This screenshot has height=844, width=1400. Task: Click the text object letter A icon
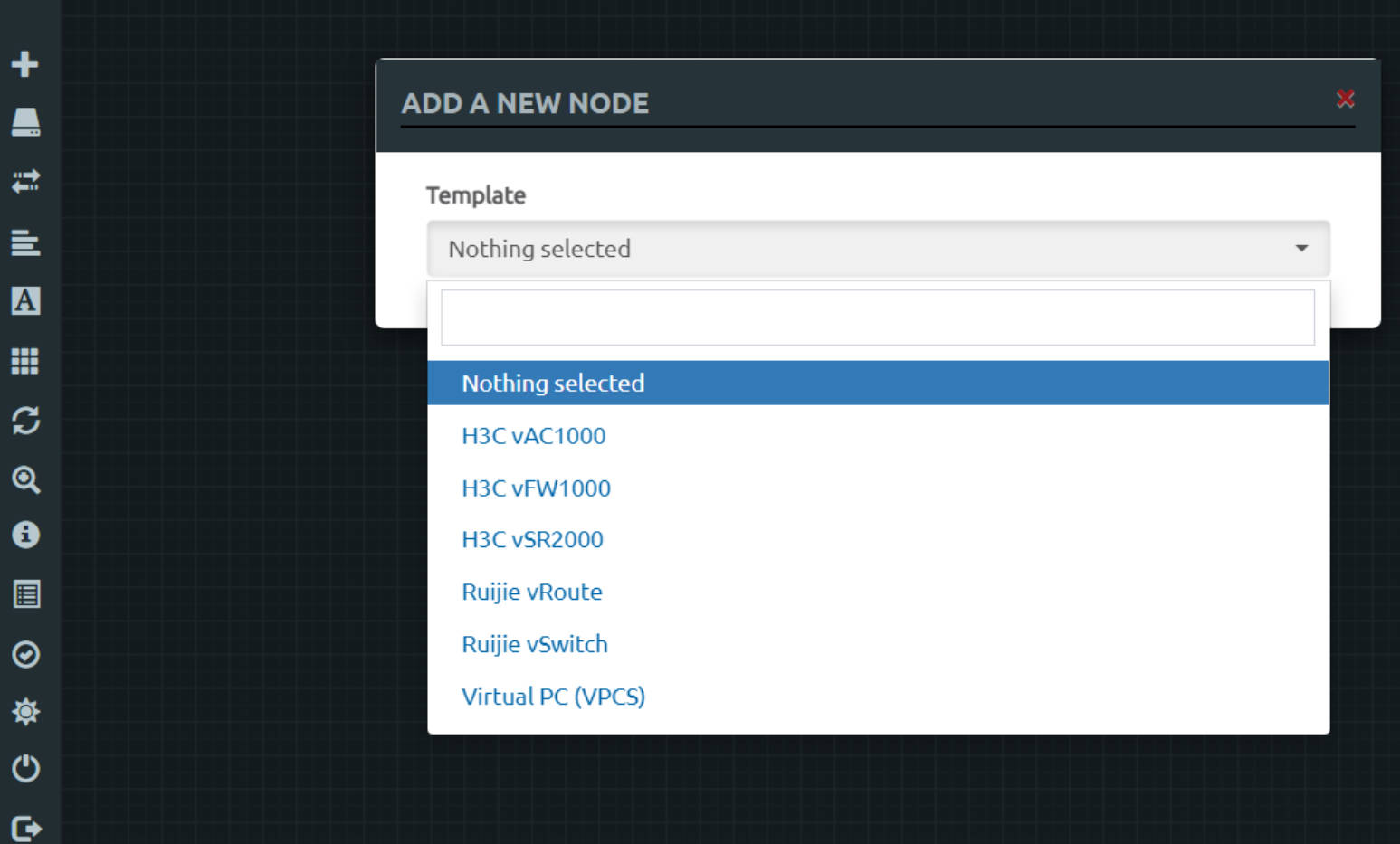click(25, 301)
